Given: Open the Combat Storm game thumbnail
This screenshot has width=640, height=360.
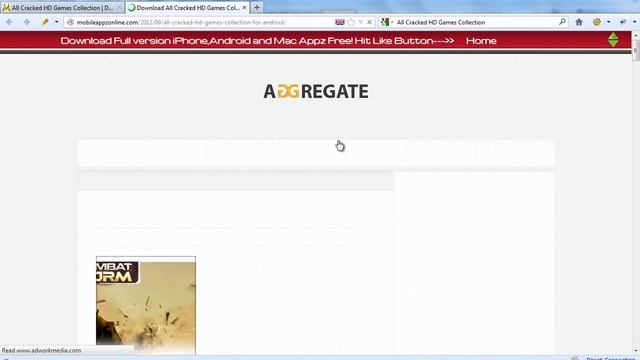Looking at the screenshot, I should (146, 305).
